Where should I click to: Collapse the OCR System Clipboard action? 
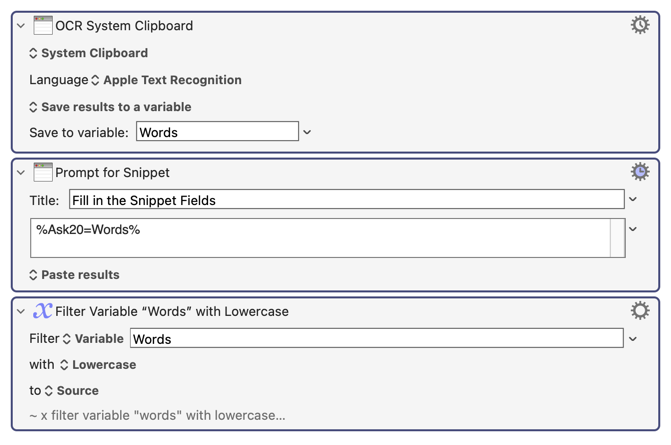point(21,26)
